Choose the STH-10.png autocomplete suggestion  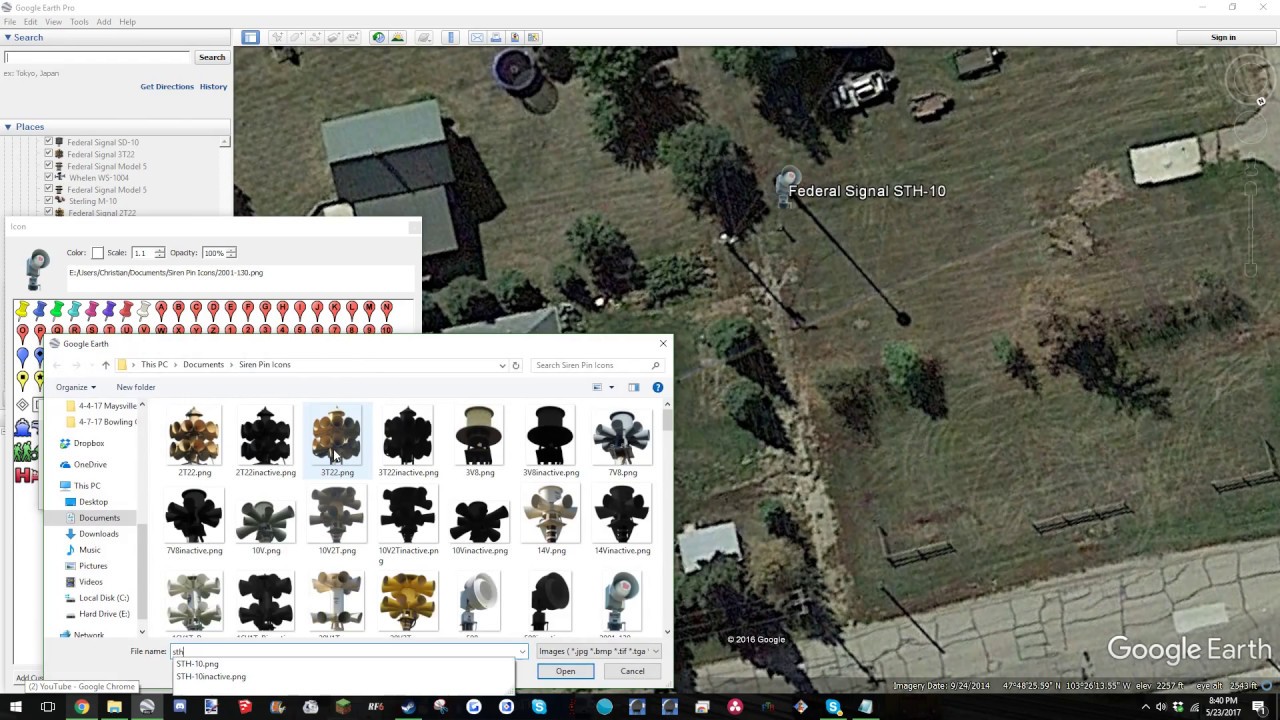point(197,664)
